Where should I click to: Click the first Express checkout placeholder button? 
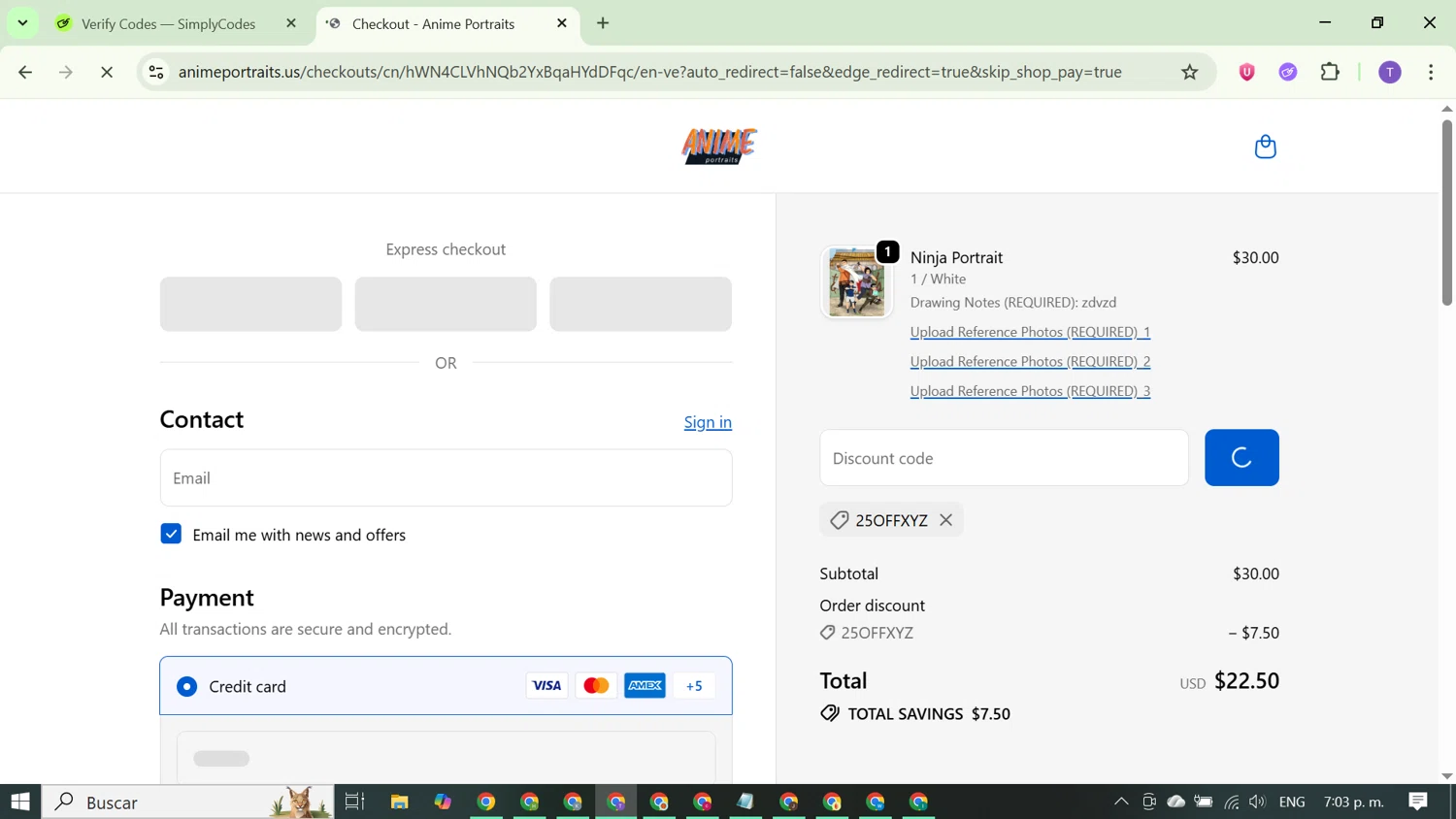coord(250,304)
